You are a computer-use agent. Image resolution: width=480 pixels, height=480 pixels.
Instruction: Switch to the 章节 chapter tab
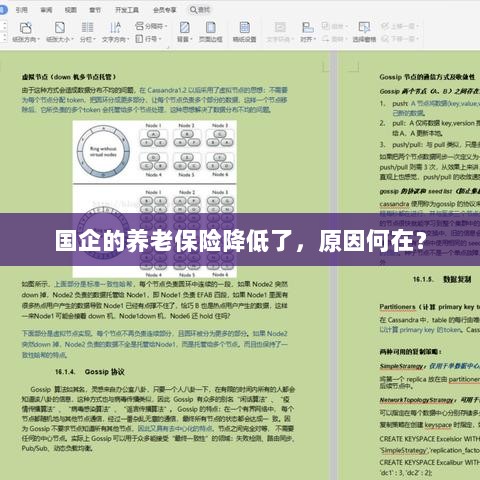point(95,10)
